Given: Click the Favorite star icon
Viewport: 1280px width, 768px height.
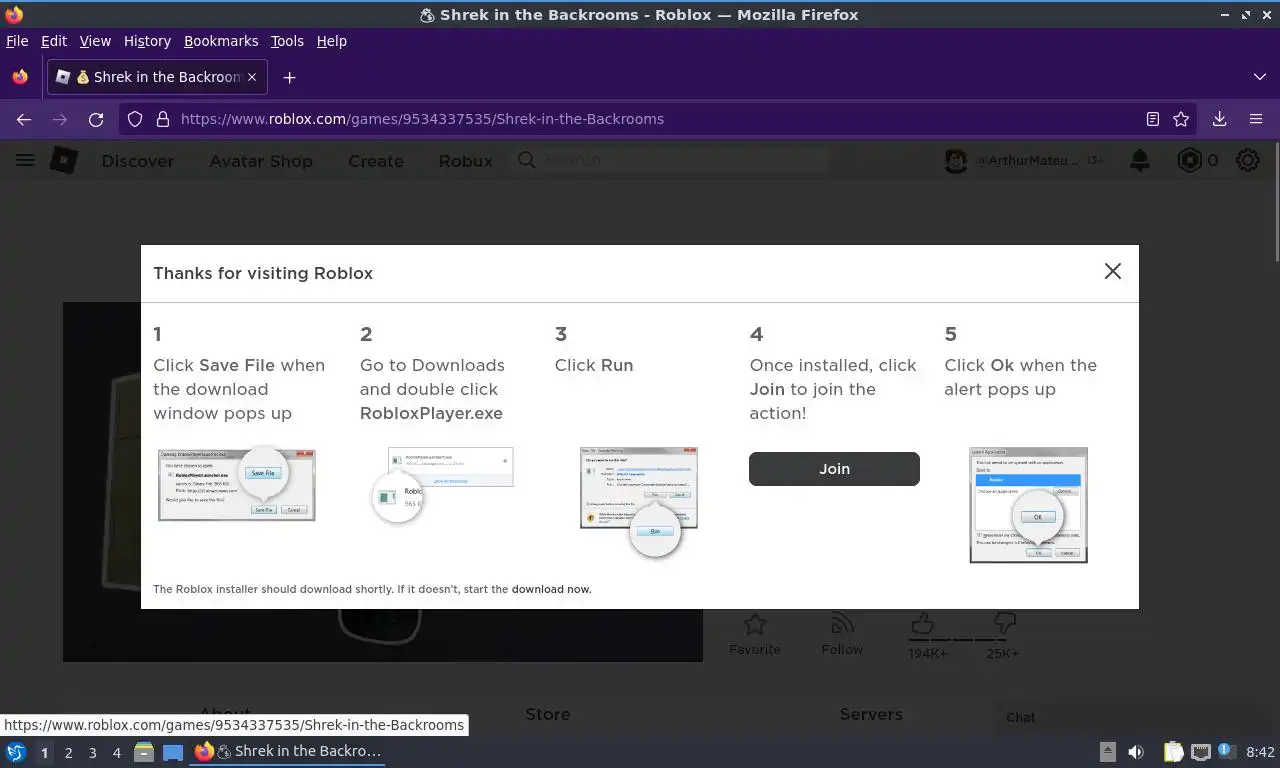Looking at the screenshot, I should tap(755, 625).
